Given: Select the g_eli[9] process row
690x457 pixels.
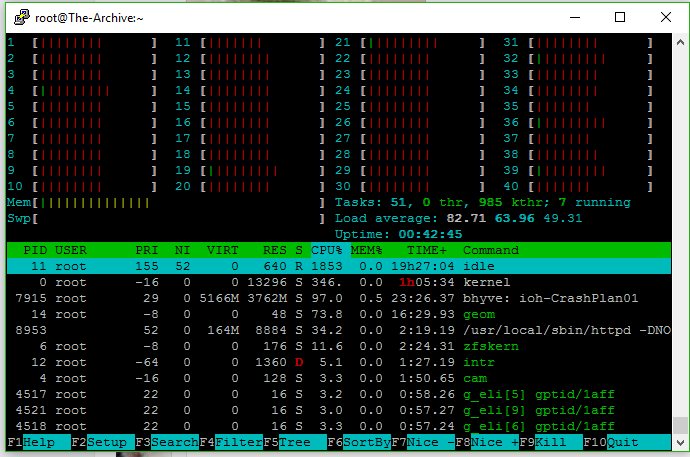Looking at the screenshot, I should point(339,410).
